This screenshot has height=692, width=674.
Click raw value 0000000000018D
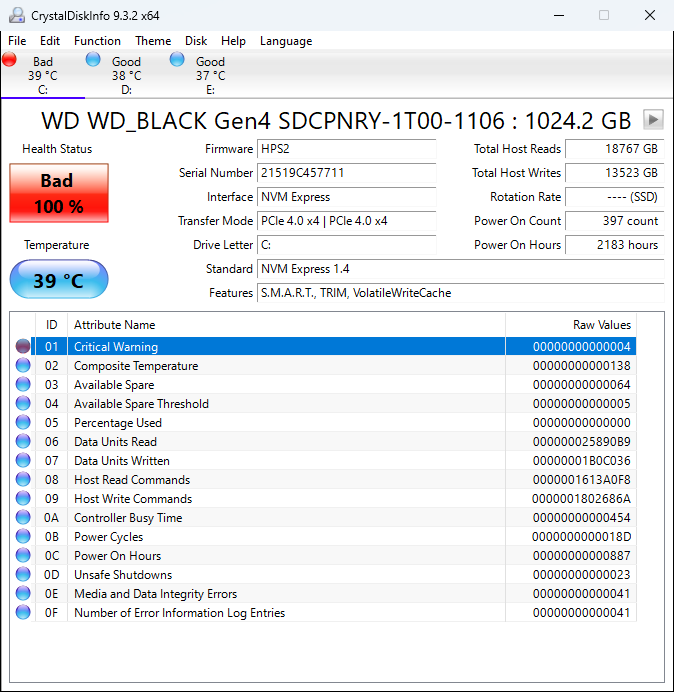click(x=581, y=536)
